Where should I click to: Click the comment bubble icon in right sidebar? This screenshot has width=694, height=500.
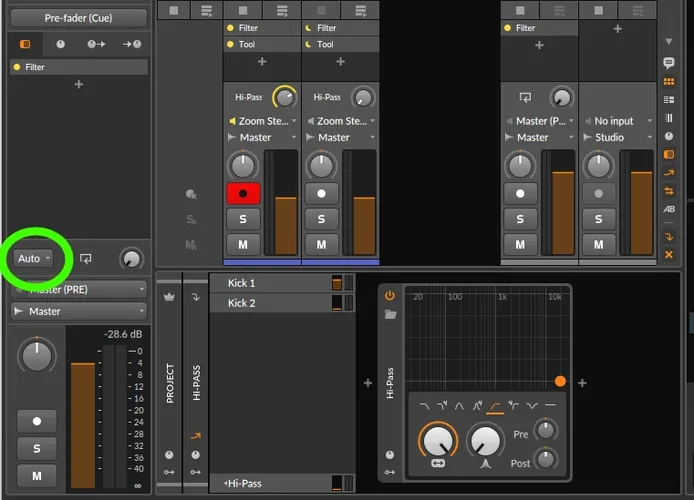pos(669,63)
